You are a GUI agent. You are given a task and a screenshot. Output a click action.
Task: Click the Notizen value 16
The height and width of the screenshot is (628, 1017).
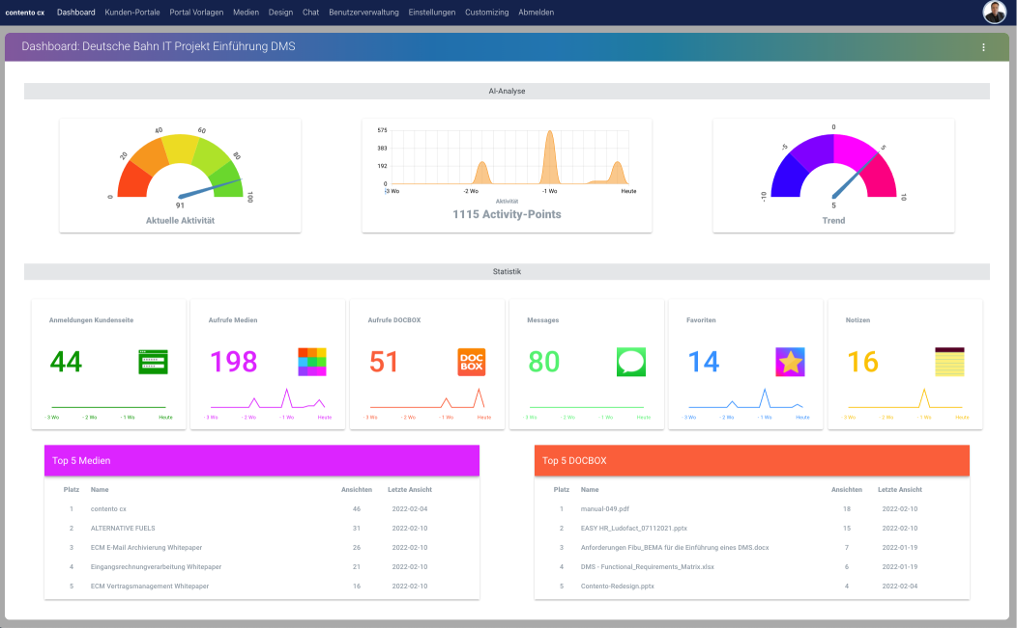863,361
